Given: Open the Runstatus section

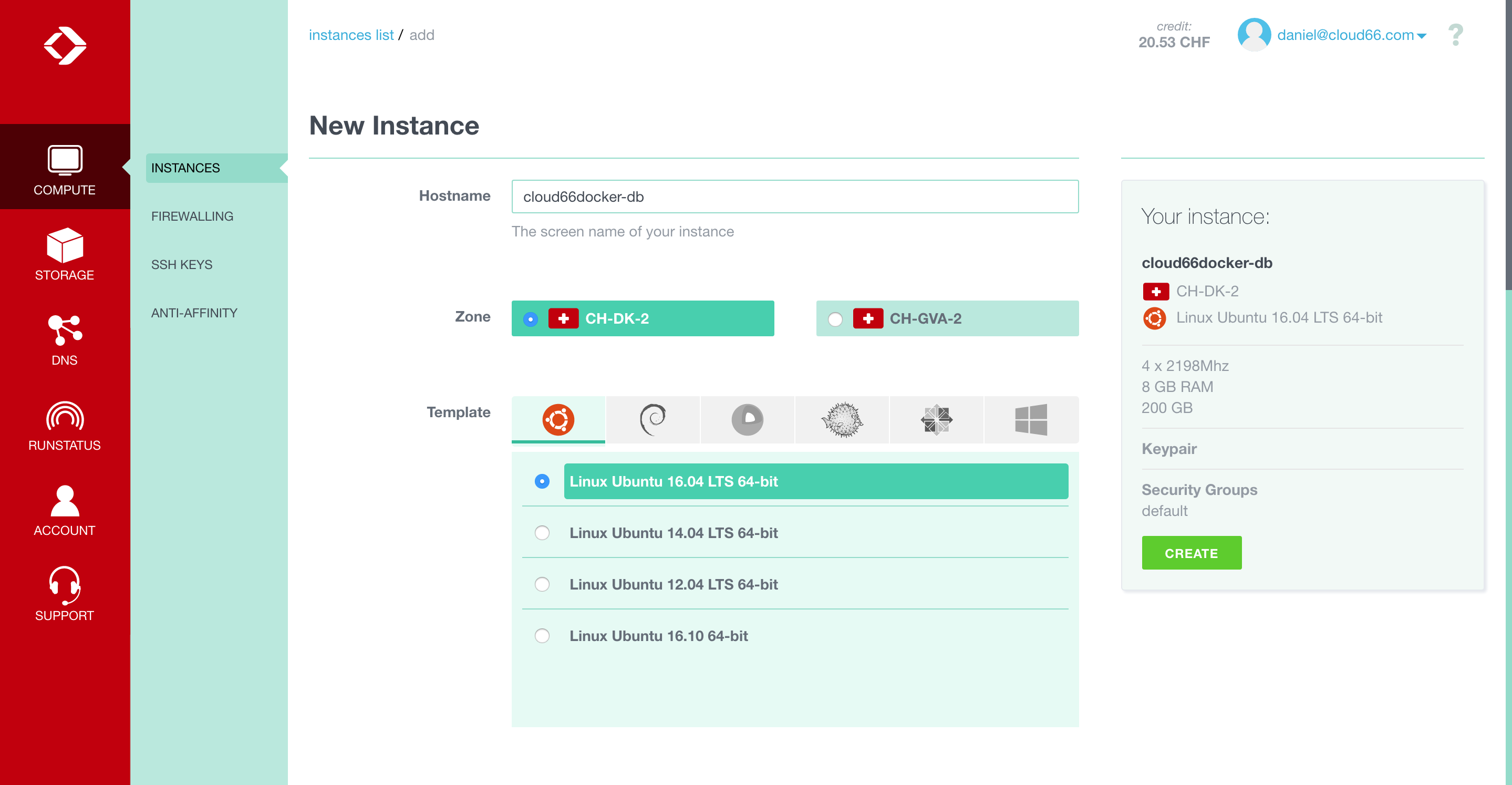Looking at the screenshot, I should (65, 425).
